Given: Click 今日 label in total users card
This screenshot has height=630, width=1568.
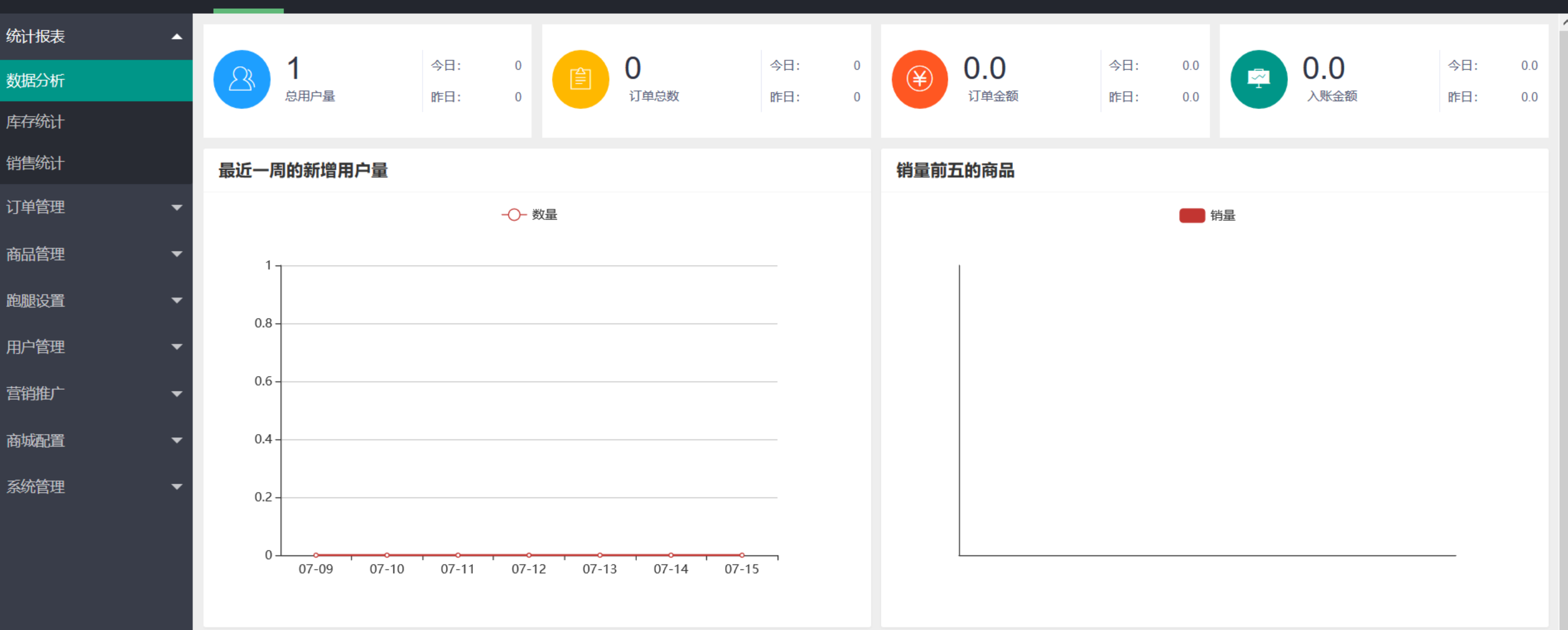Looking at the screenshot, I should click(x=446, y=66).
